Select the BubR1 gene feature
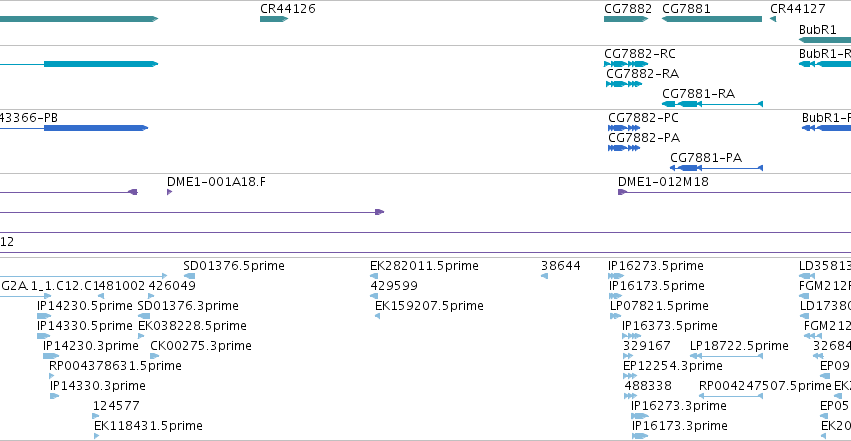The image size is (851, 441). 825,40
